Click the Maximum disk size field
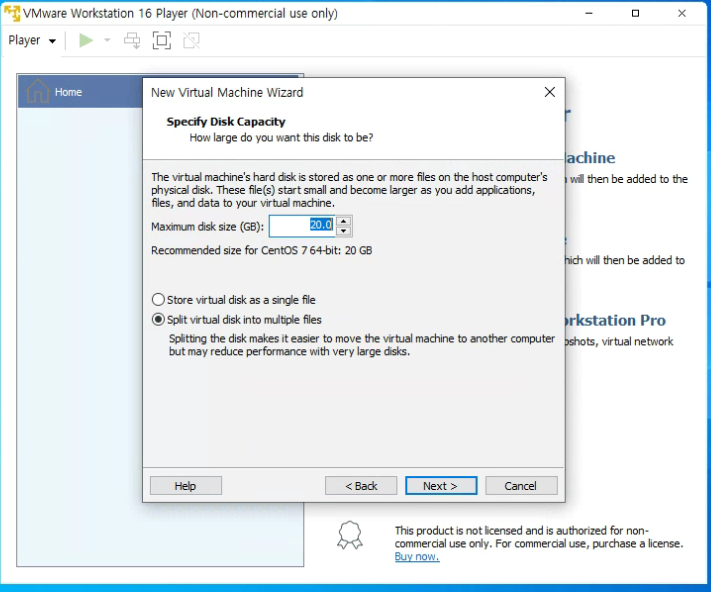The image size is (711, 592). point(302,225)
